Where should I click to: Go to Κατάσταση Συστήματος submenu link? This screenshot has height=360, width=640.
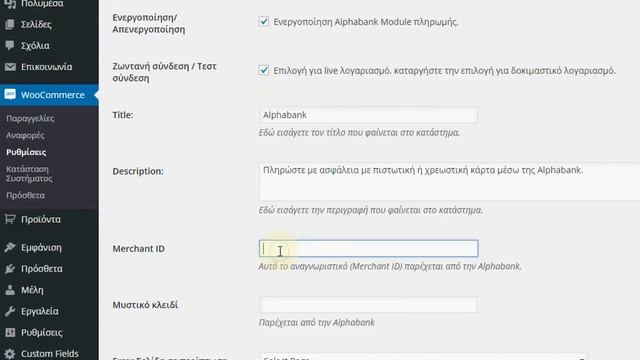point(29,174)
